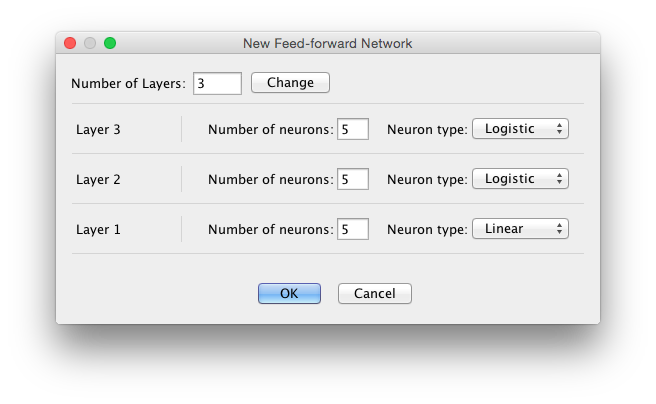656x404 pixels.
Task: Click the Number of Layers label text
Action: pos(129,83)
